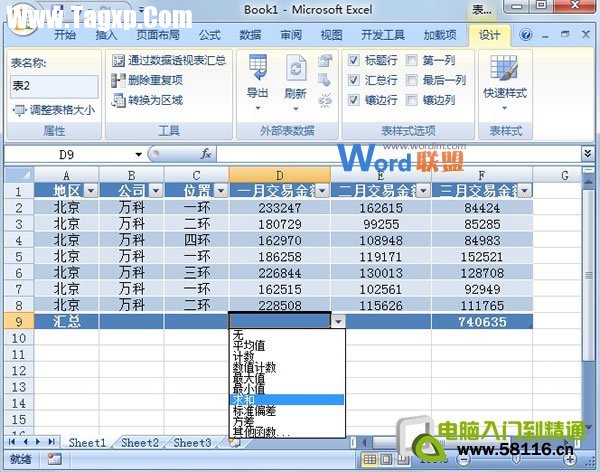Click Summarize with PivotTable (通过数据透视表汇总)

(x=169, y=60)
